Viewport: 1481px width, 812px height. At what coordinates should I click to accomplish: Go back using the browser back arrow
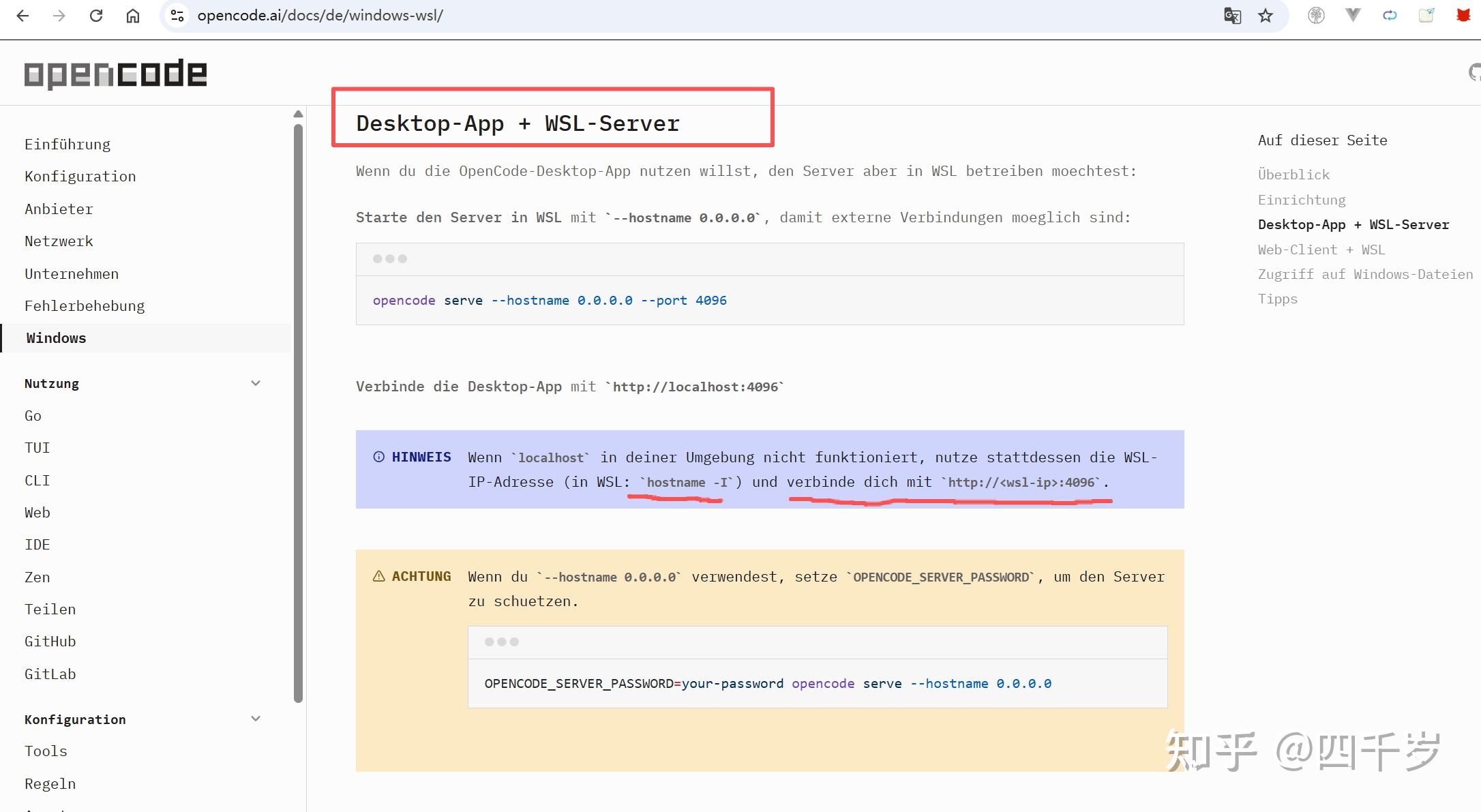click(23, 16)
